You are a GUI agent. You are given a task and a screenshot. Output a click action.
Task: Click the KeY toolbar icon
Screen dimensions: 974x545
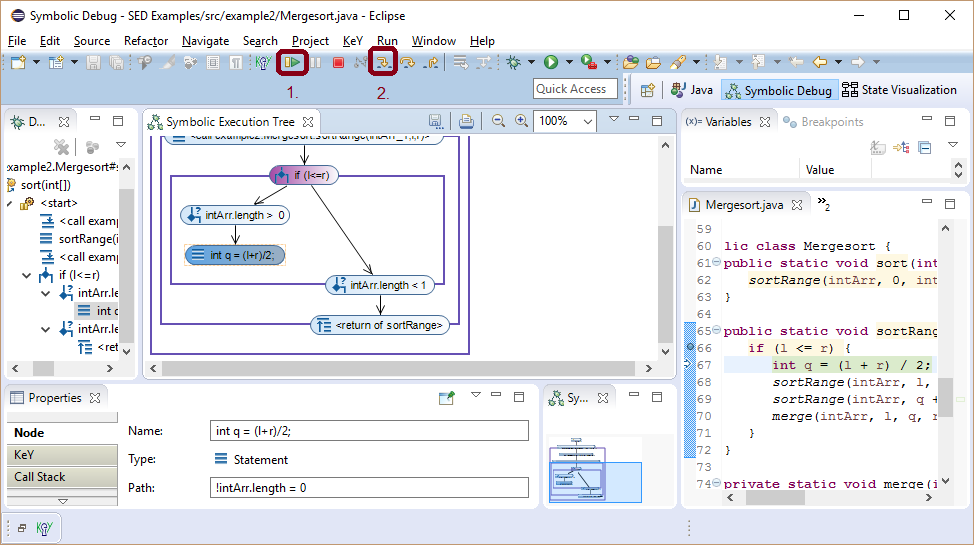coord(263,62)
